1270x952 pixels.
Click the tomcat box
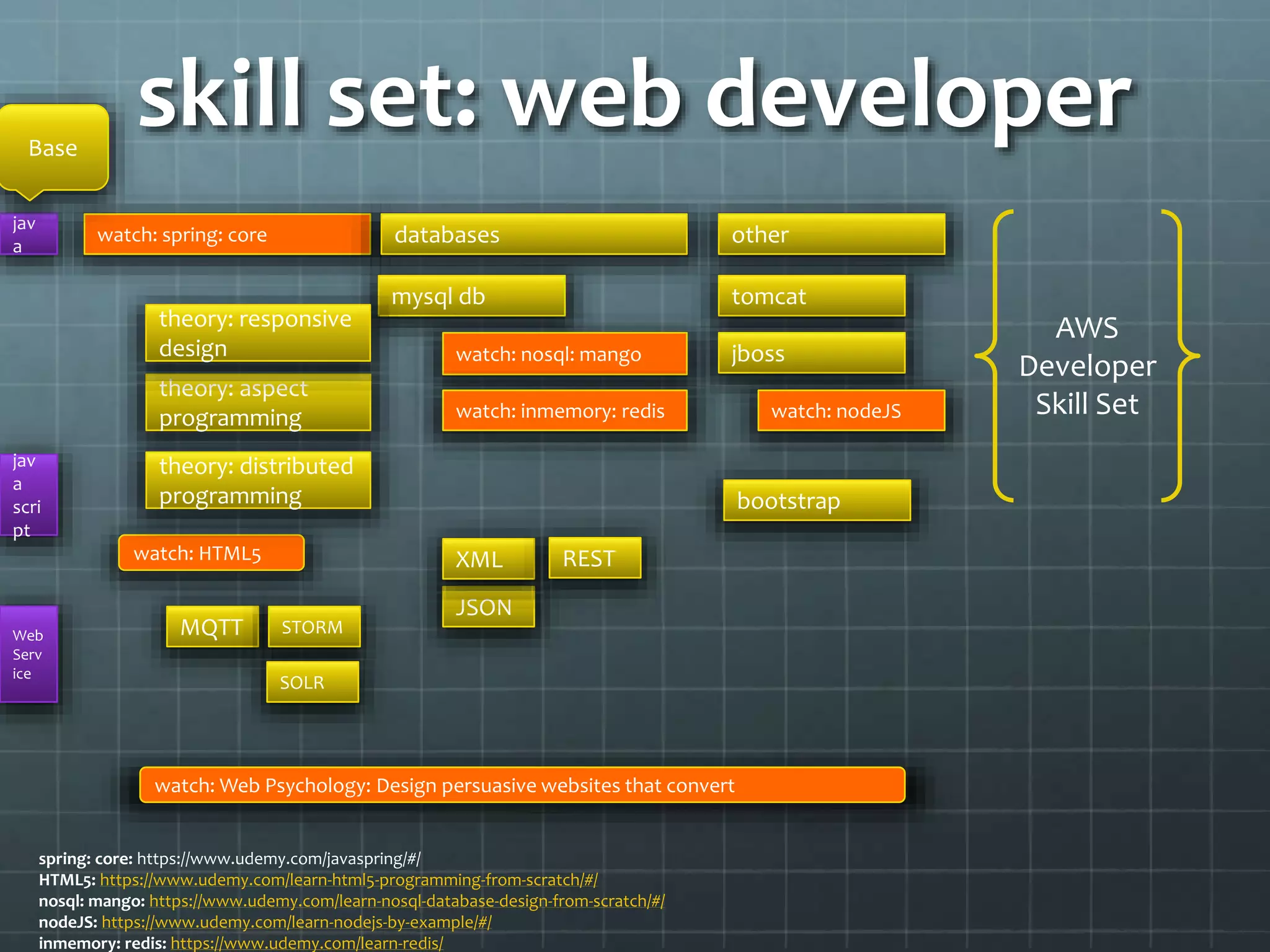[x=811, y=296]
